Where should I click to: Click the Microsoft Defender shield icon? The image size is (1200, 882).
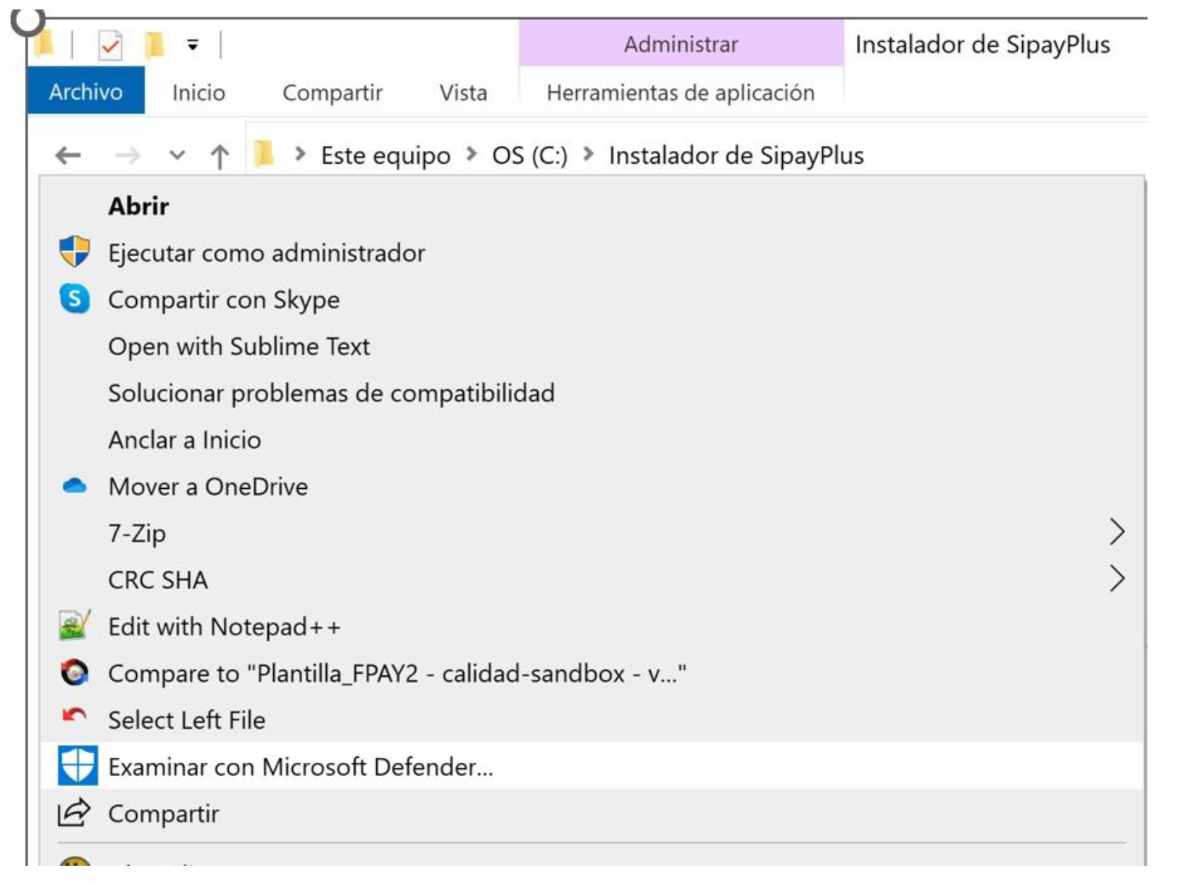[74, 767]
